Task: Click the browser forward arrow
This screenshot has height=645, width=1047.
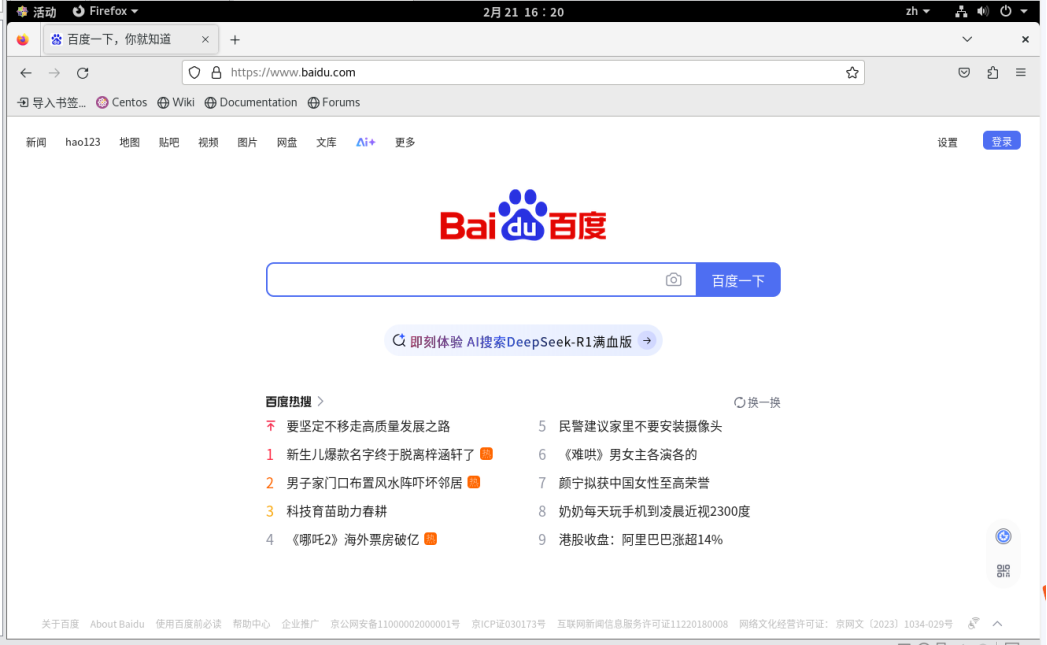Action: (54, 73)
